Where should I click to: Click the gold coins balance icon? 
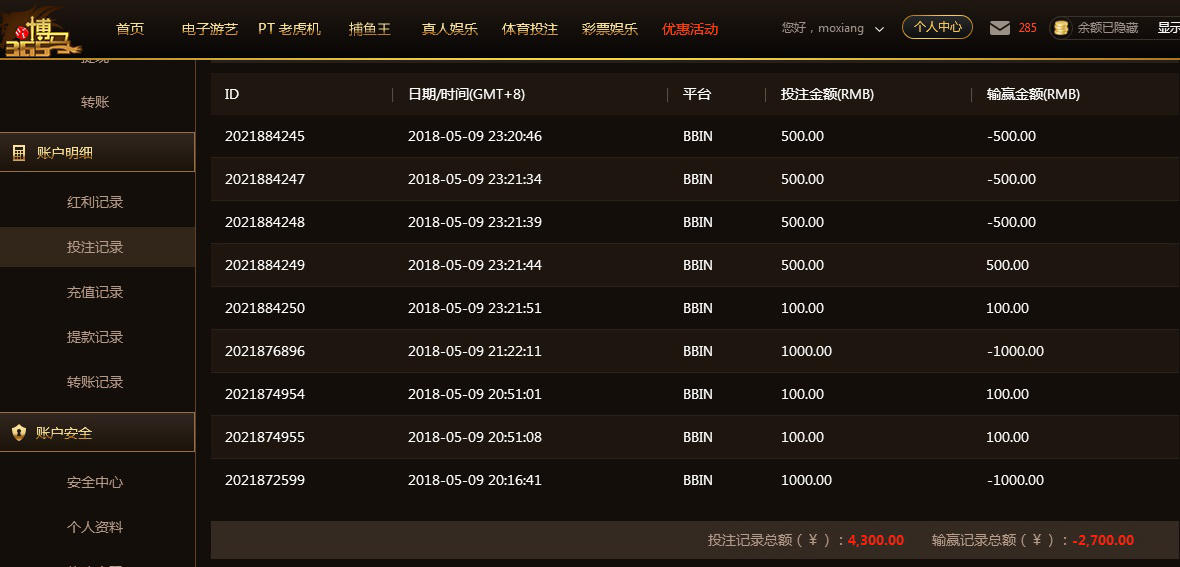[1061, 29]
